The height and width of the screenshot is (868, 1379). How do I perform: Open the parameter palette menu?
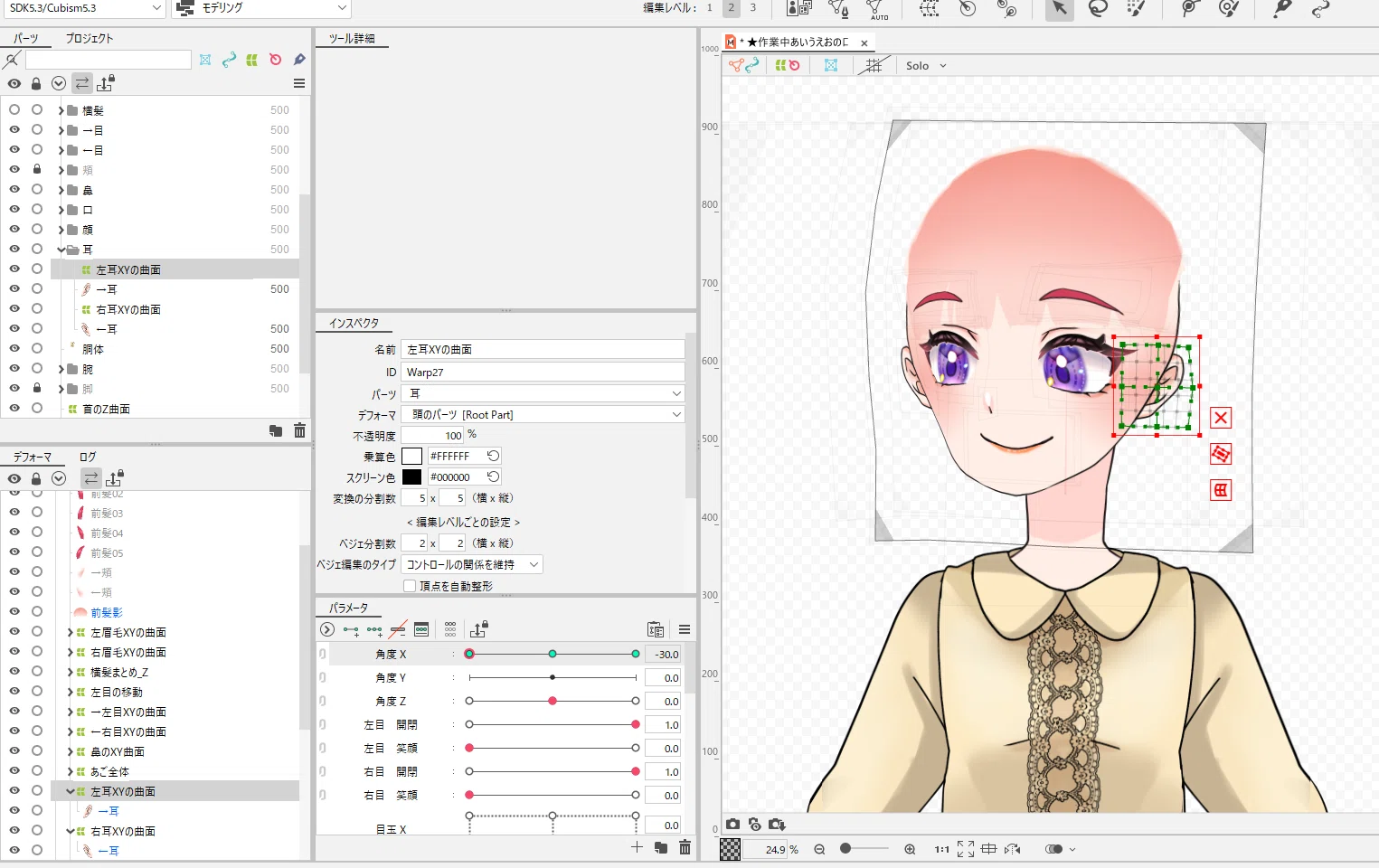point(685,629)
